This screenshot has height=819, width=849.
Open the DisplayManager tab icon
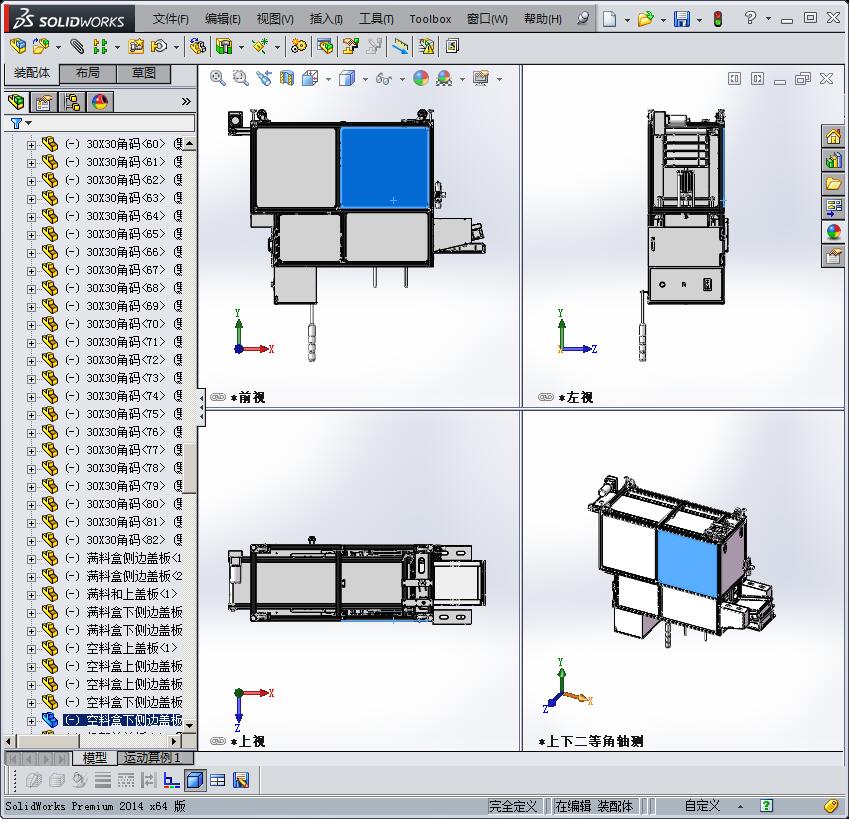tap(100, 102)
